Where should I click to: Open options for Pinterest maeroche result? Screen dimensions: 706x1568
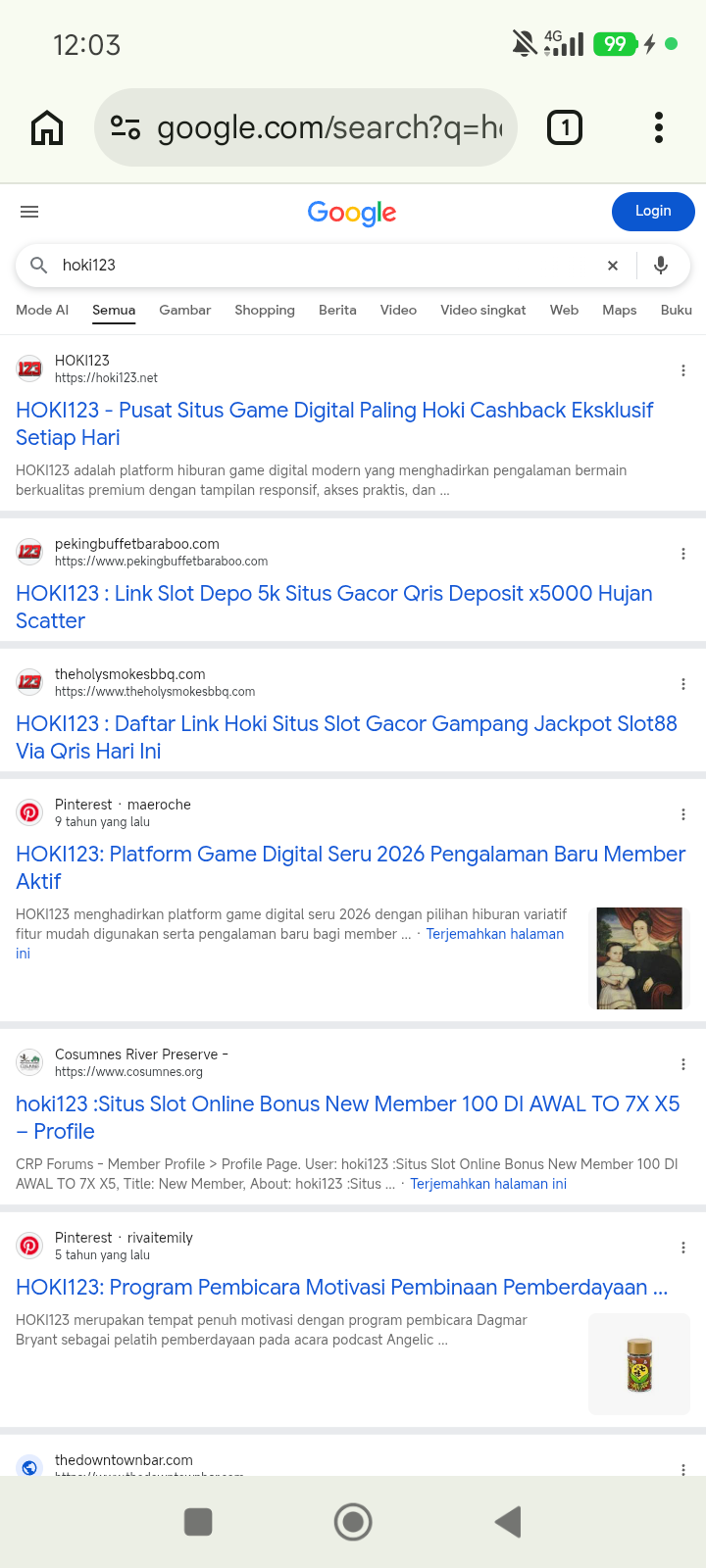point(683,814)
